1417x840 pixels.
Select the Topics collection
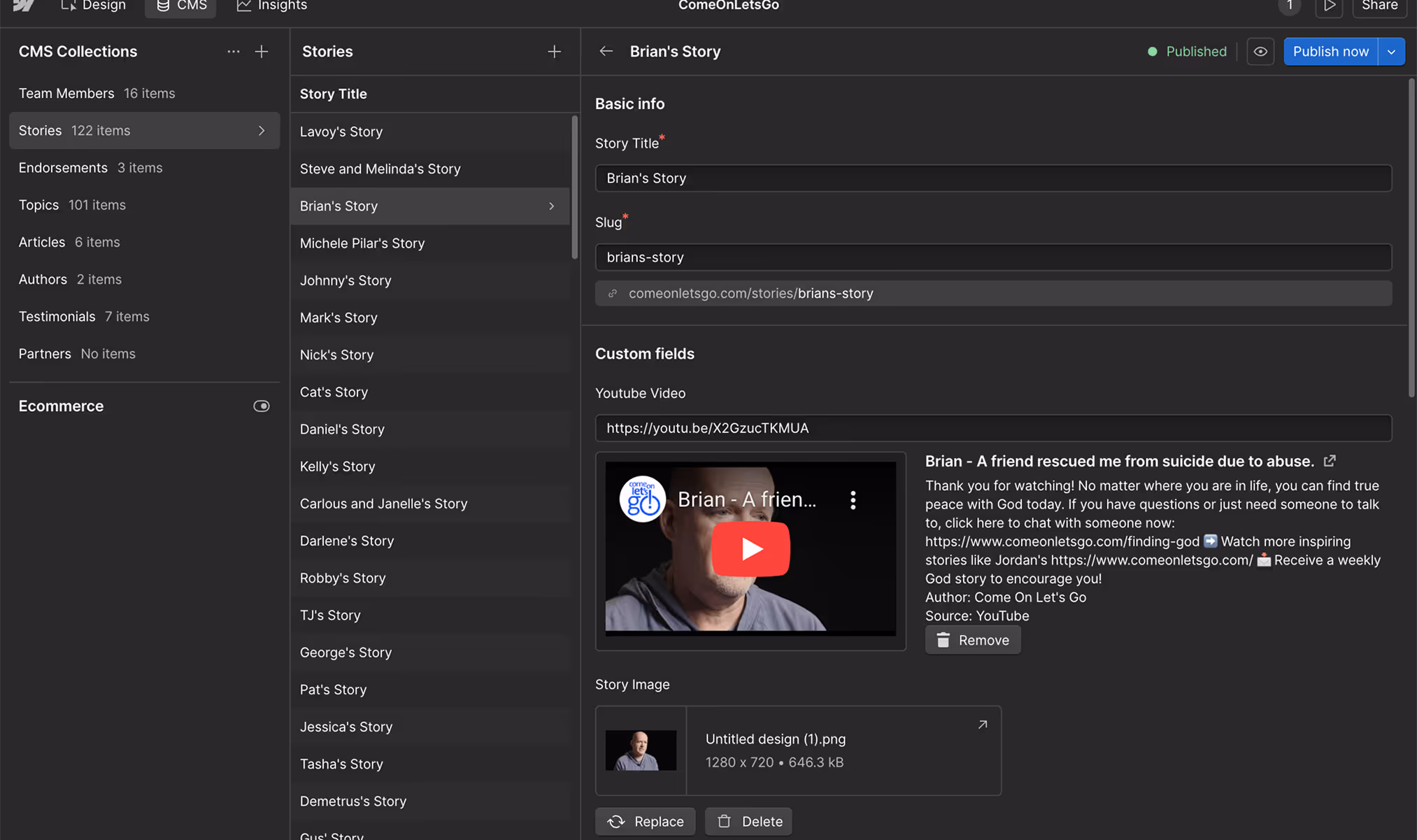coord(39,205)
